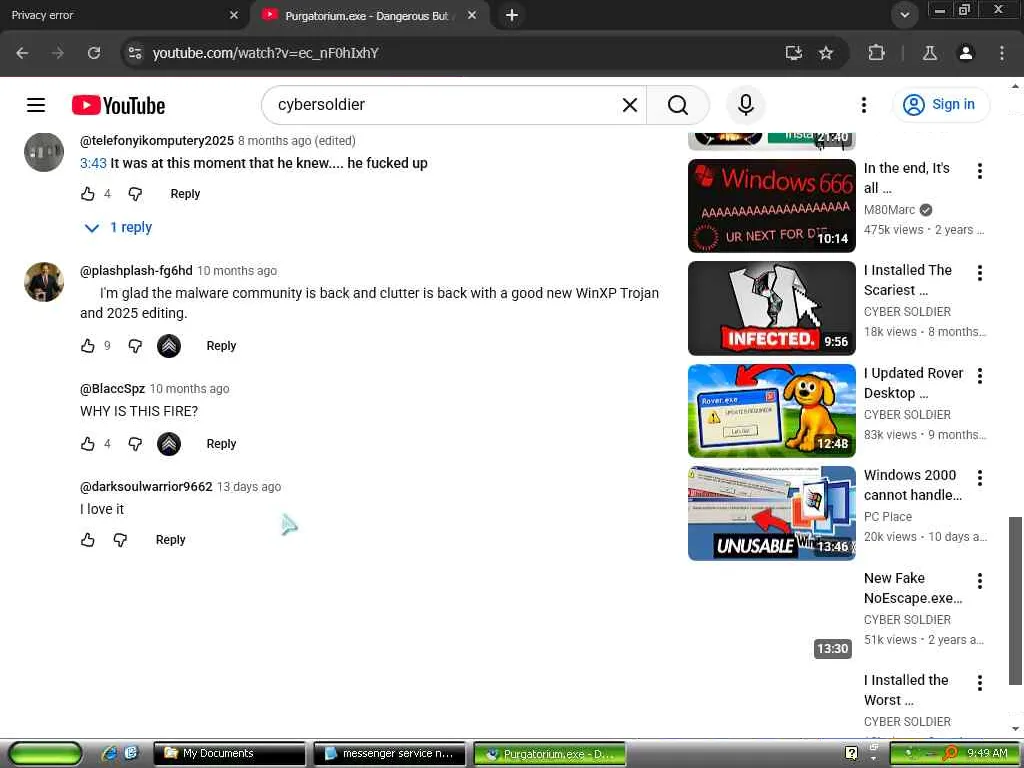Like the BlaccSpz comment

[88, 444]
